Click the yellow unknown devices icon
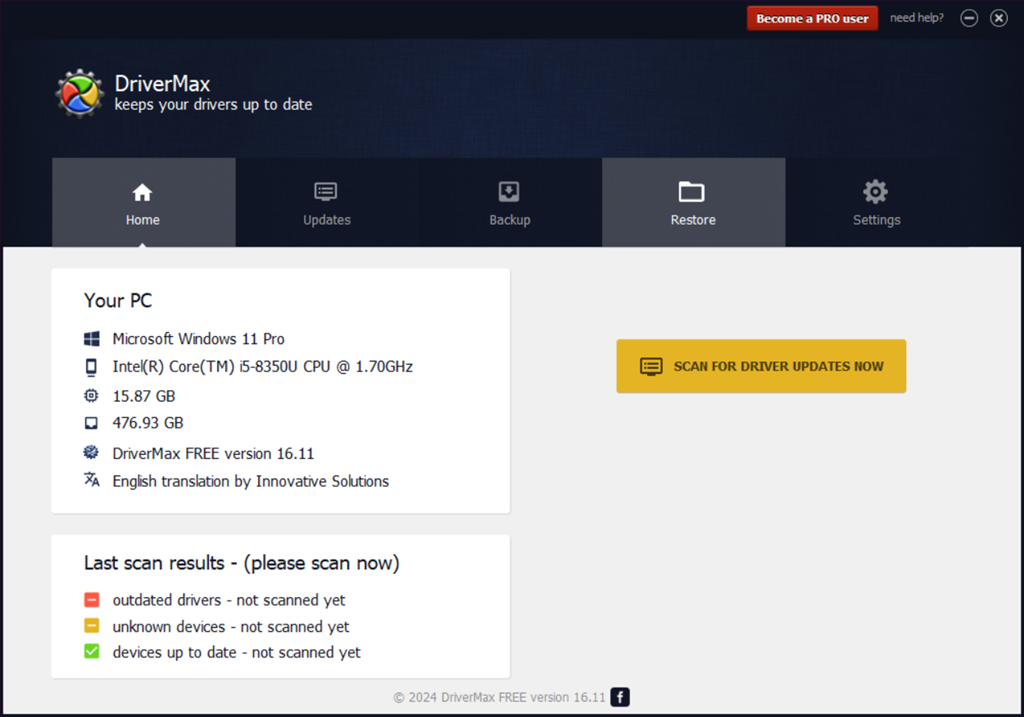 pyautogui.click(x=91, y=626)
